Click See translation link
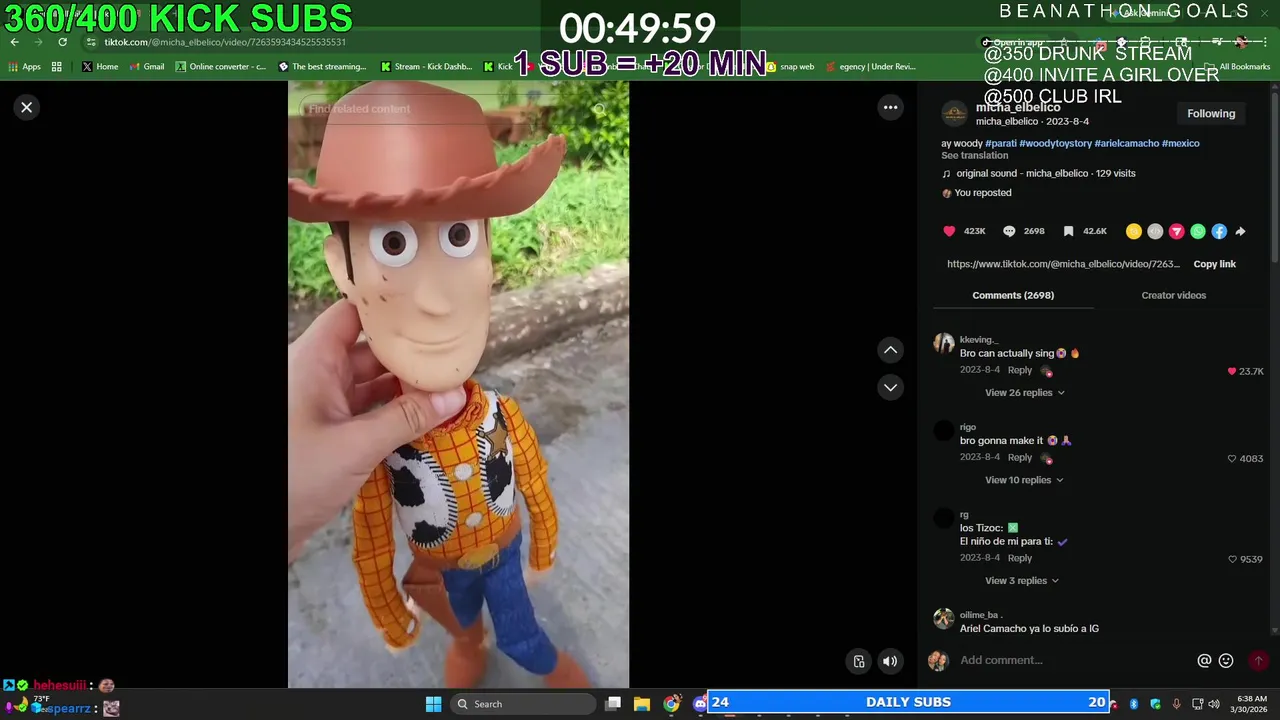This screenshot has height=720, width=1280. pos(974,155)
